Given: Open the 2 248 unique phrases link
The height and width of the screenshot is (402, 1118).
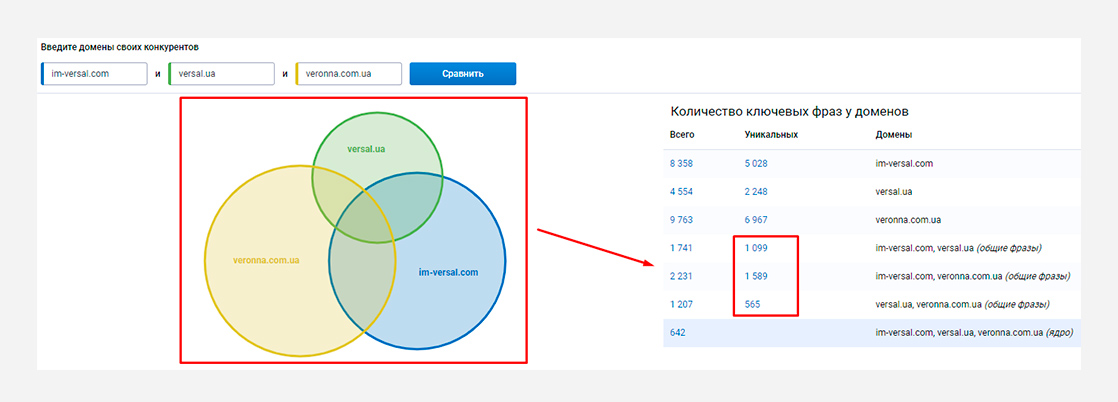Looking at the screenshot, I should point(756,192).
